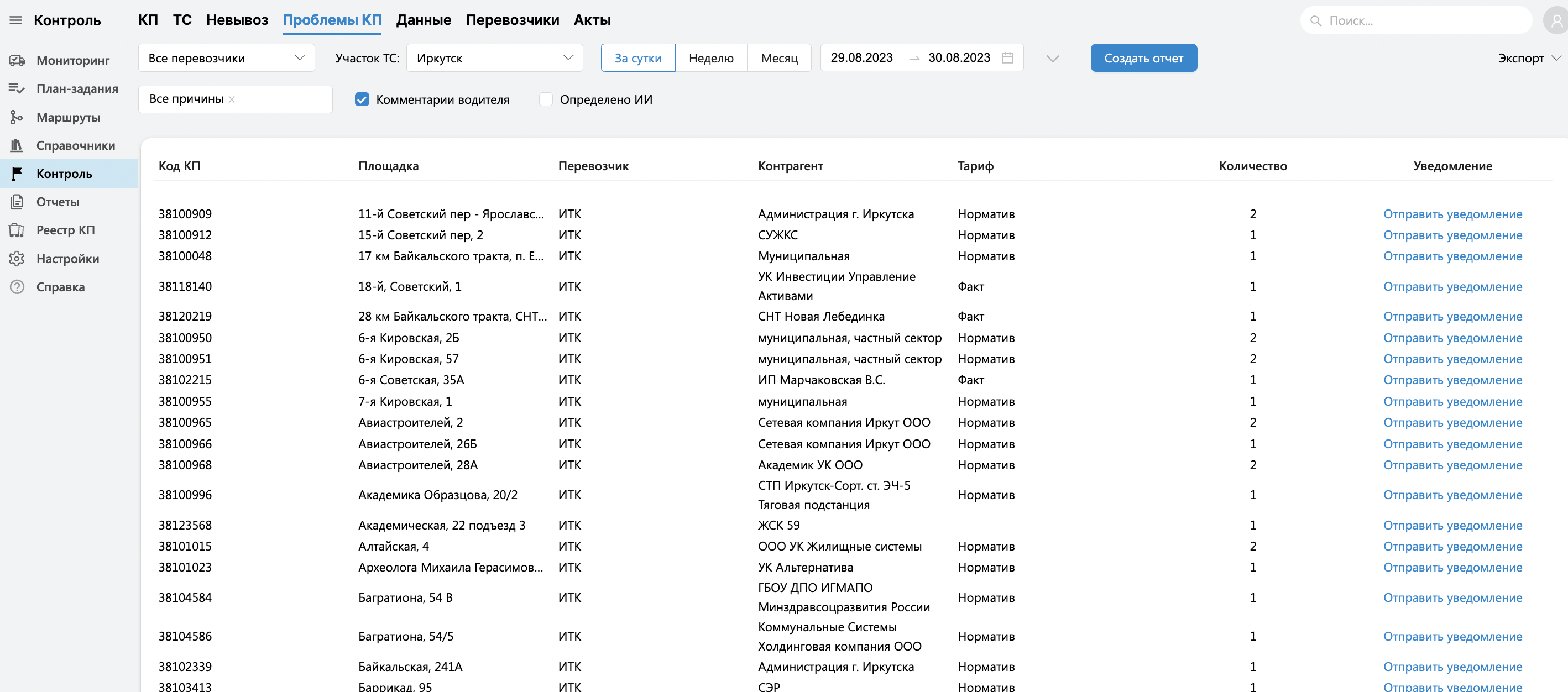Click the Настройки gear icon
1568x692 pixels.
pyautogui.click(x=17, y=259)
